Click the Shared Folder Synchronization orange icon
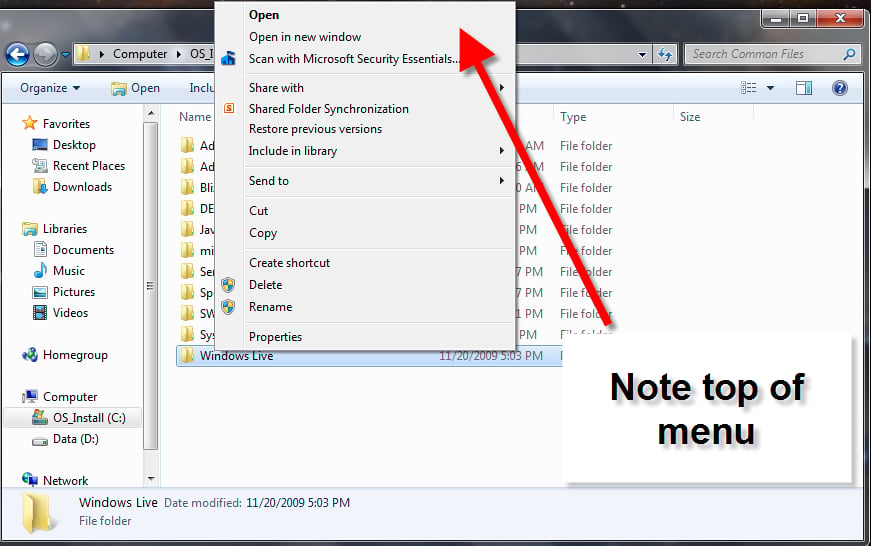871x546 pixels. (x=229, y=108)
